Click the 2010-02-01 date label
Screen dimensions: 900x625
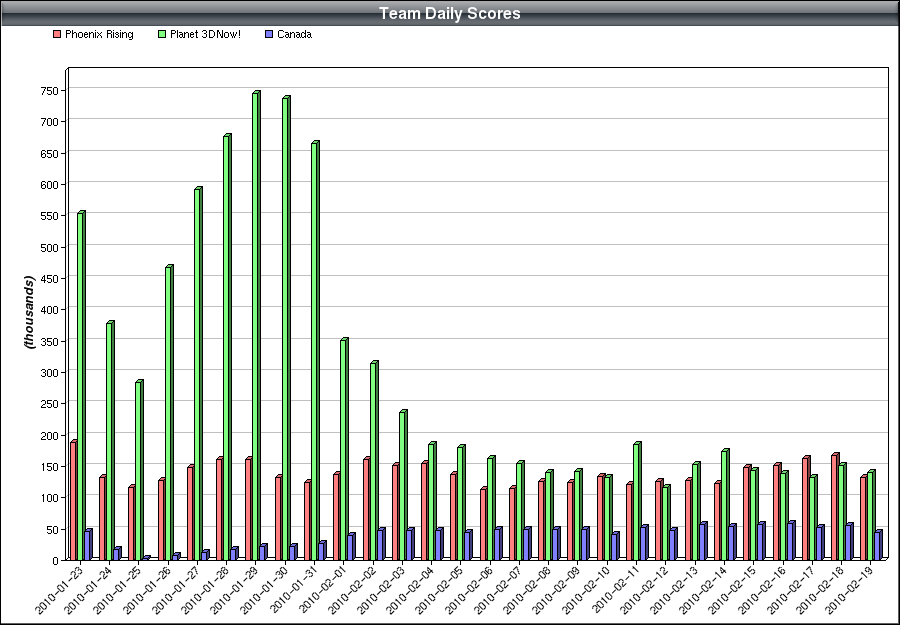click(x=323, y=589)
